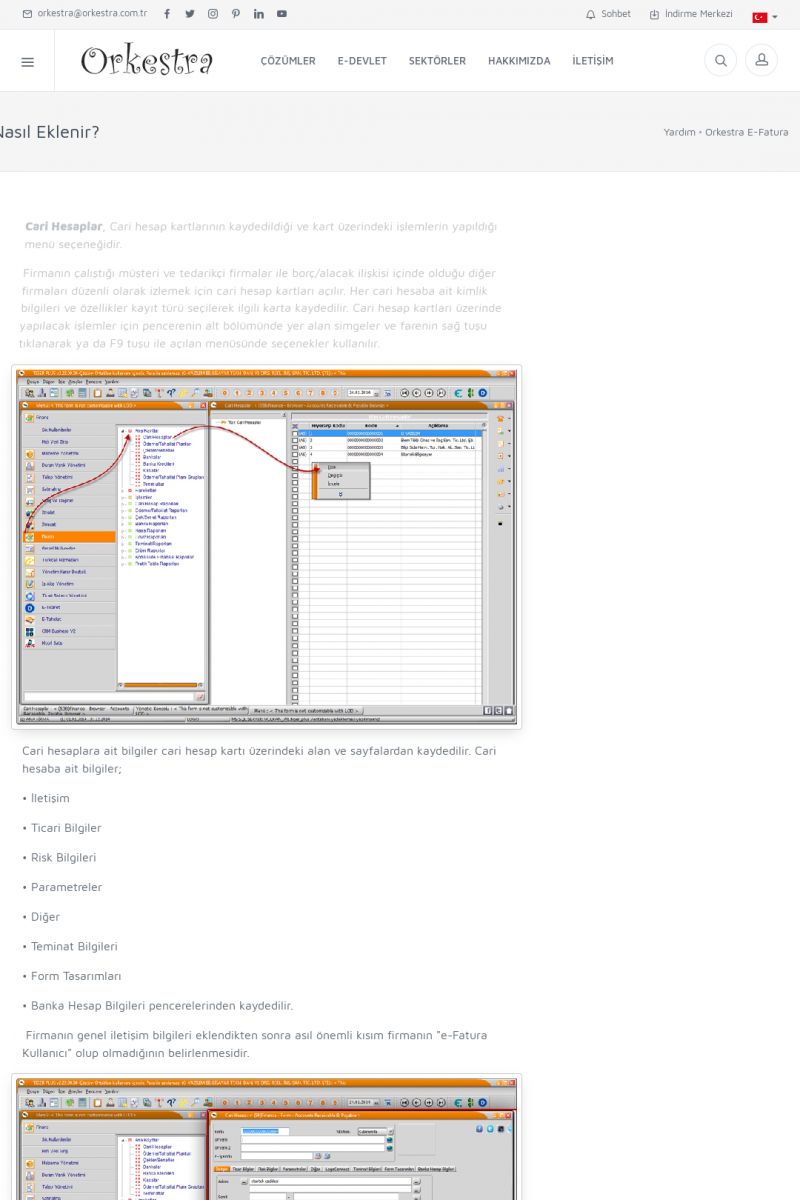Open the hamburger side menu

[x=27, y=62]
